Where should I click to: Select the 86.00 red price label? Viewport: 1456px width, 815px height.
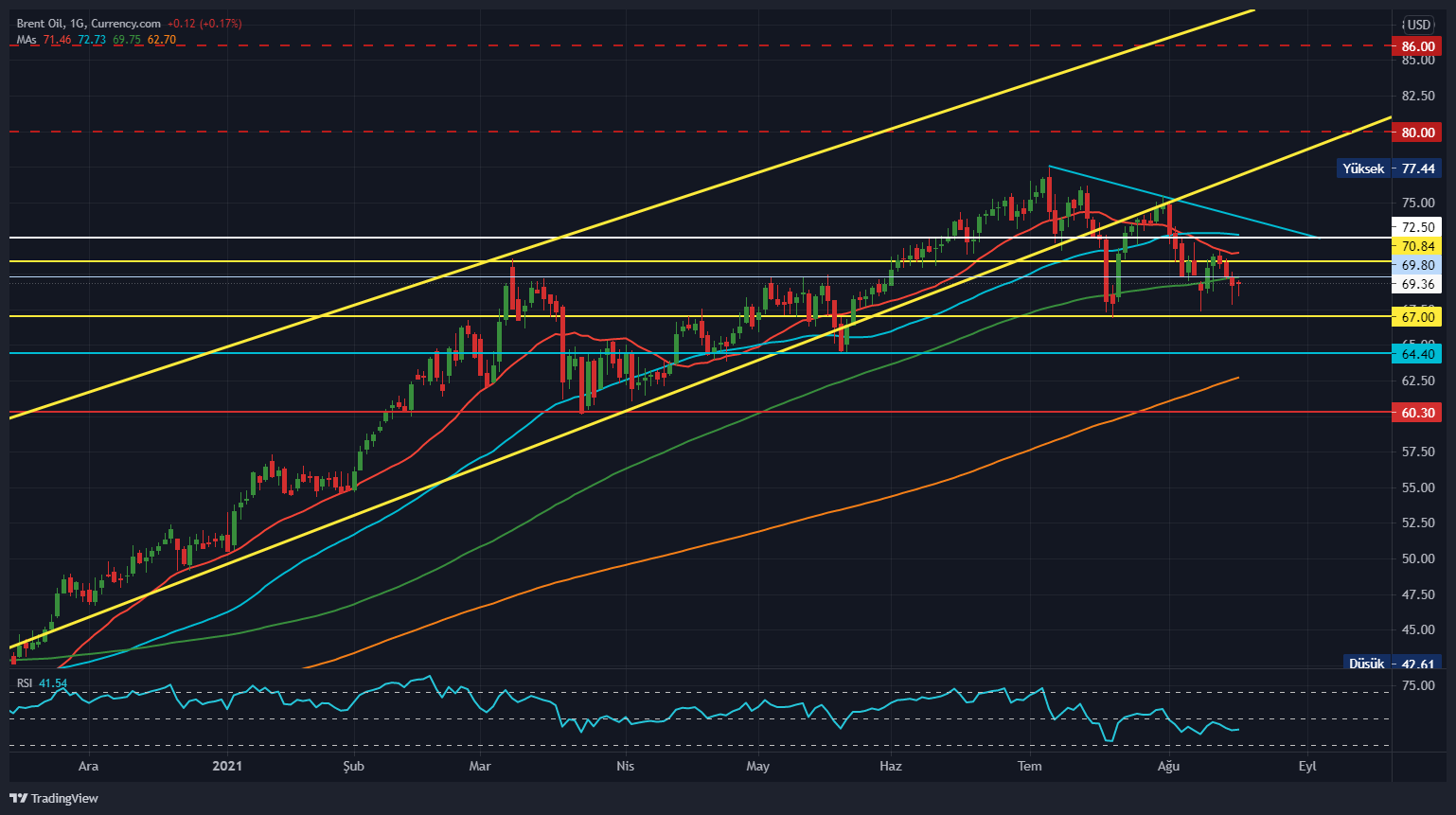click(x=1417, y=46)
